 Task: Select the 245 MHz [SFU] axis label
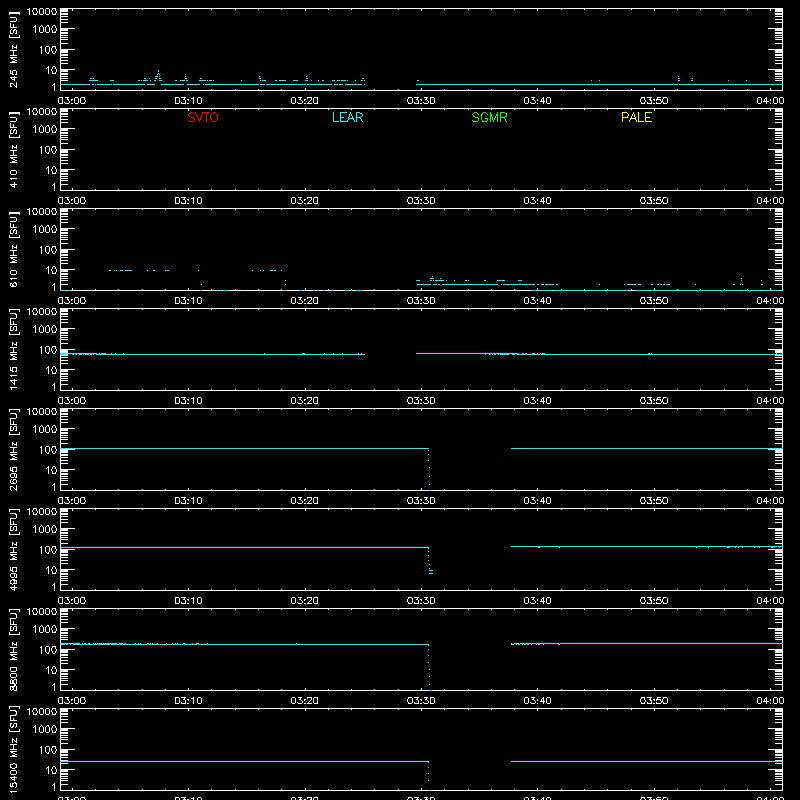click(13, 49)
